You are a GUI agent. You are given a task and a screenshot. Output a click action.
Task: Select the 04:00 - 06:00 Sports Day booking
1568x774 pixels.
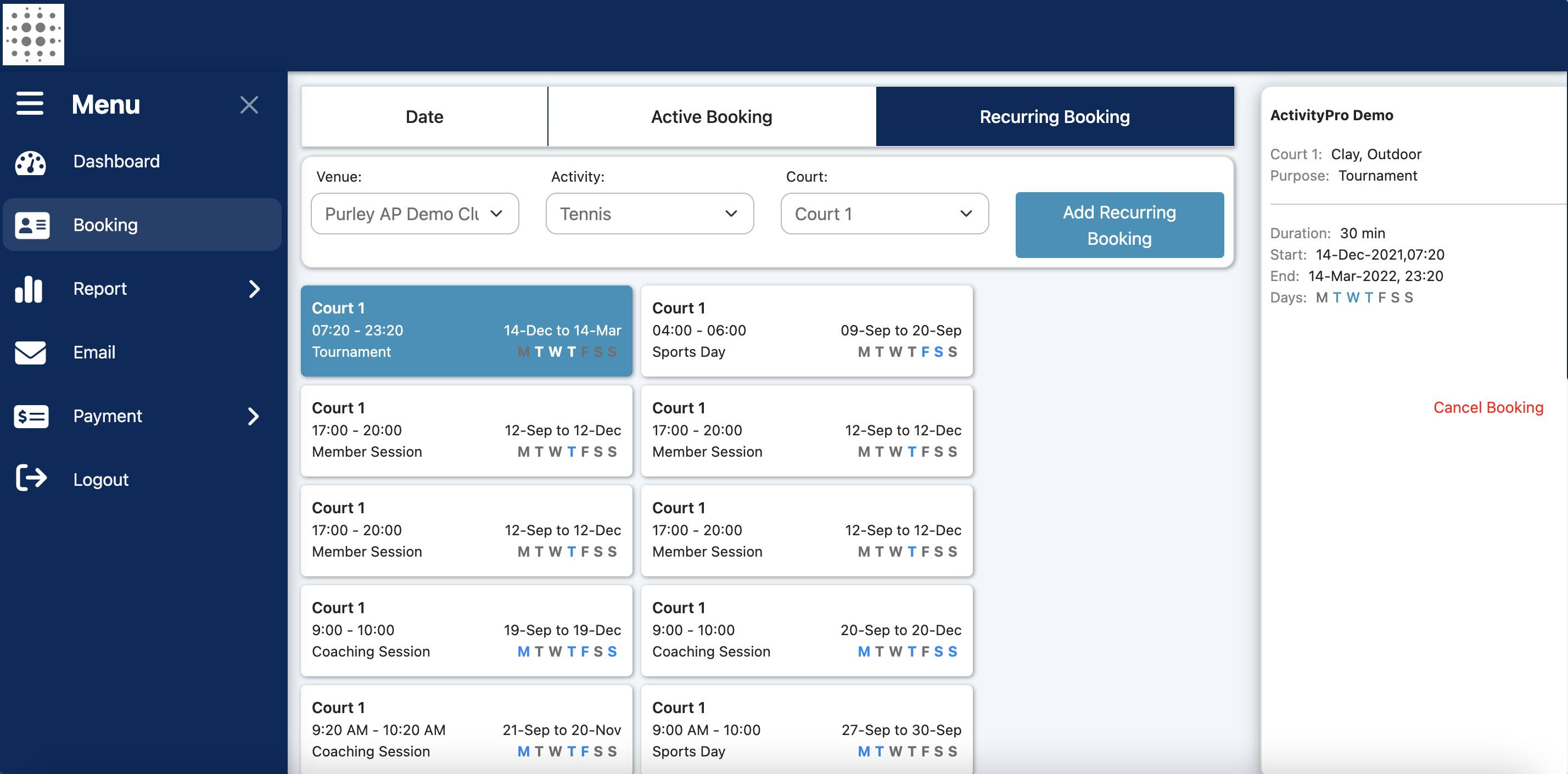click(x=807, y=330)
